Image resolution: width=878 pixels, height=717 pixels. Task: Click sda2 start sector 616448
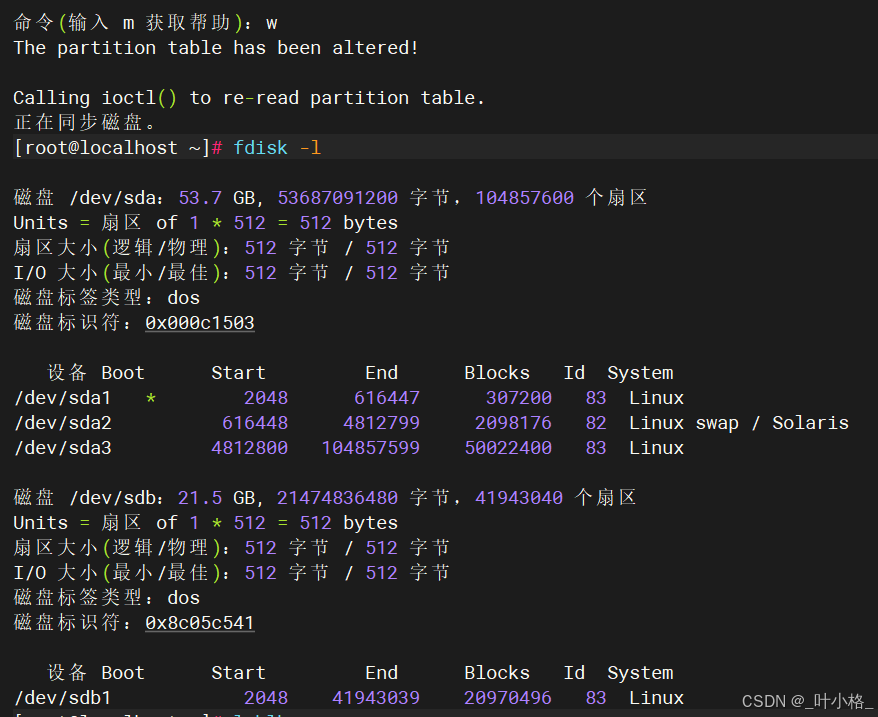255,423
